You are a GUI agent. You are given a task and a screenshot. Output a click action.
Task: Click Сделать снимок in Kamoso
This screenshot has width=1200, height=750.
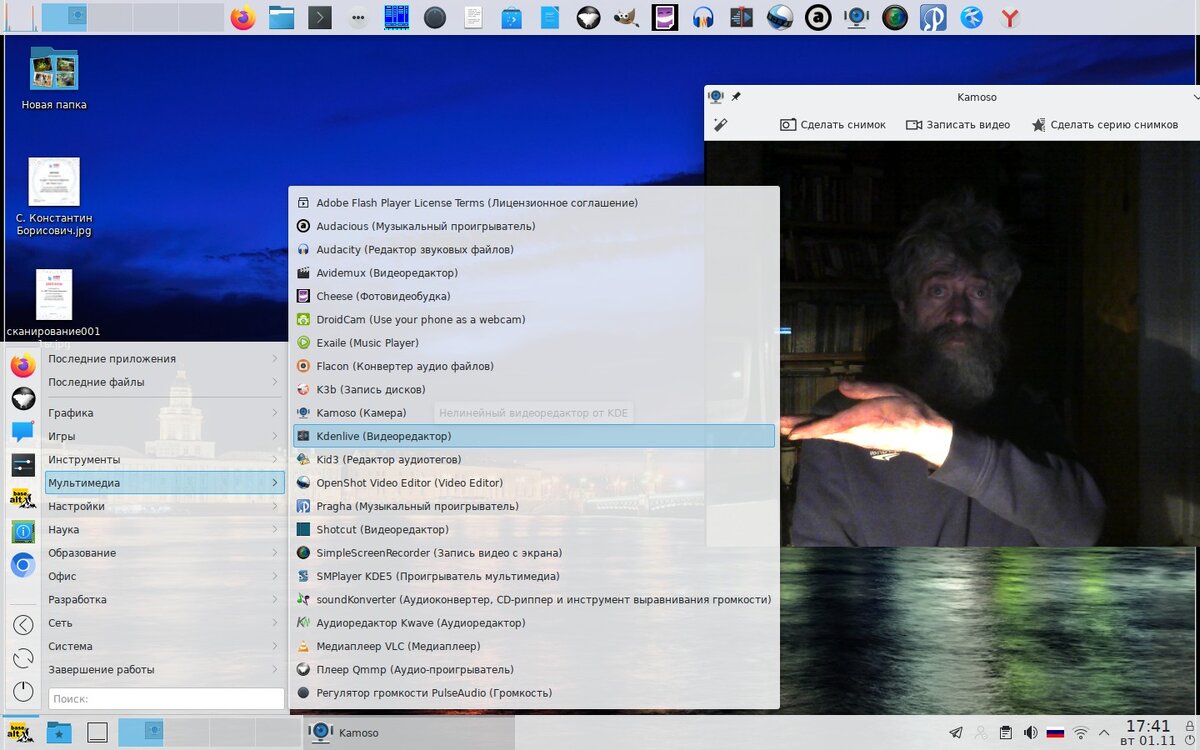(x=833, y=125)
